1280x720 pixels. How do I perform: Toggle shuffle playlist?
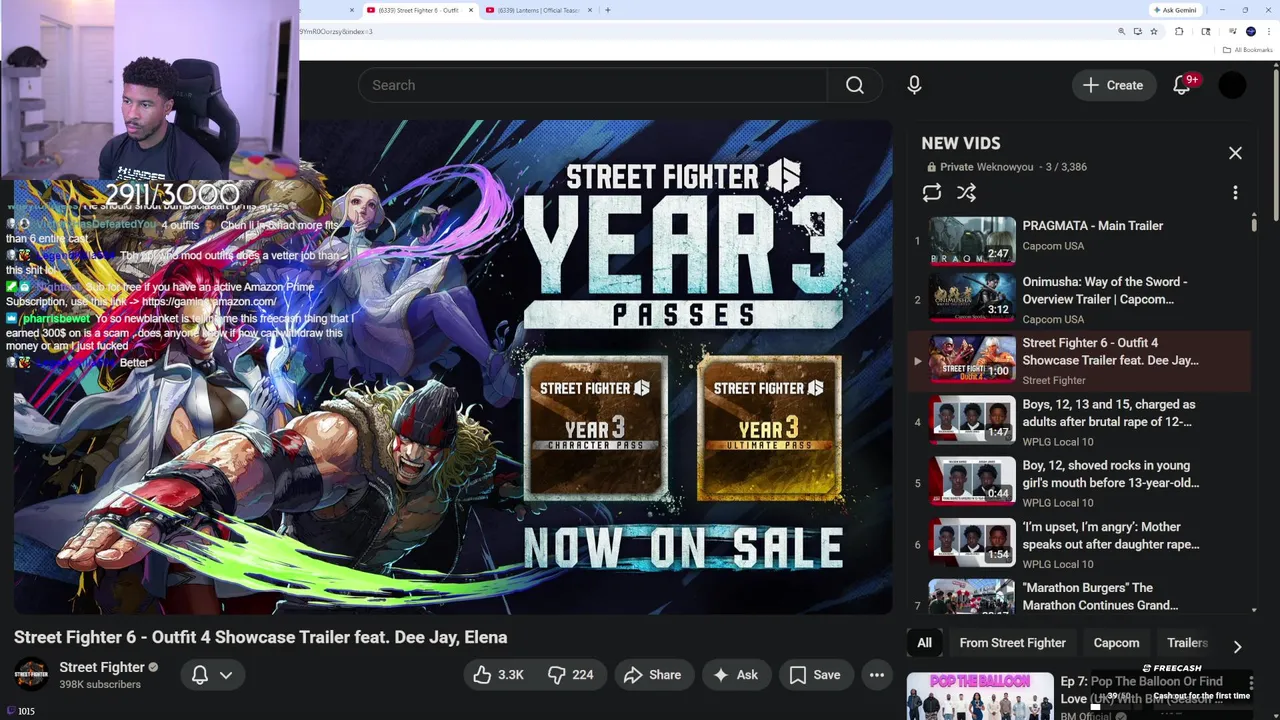[x=966, y=193]
